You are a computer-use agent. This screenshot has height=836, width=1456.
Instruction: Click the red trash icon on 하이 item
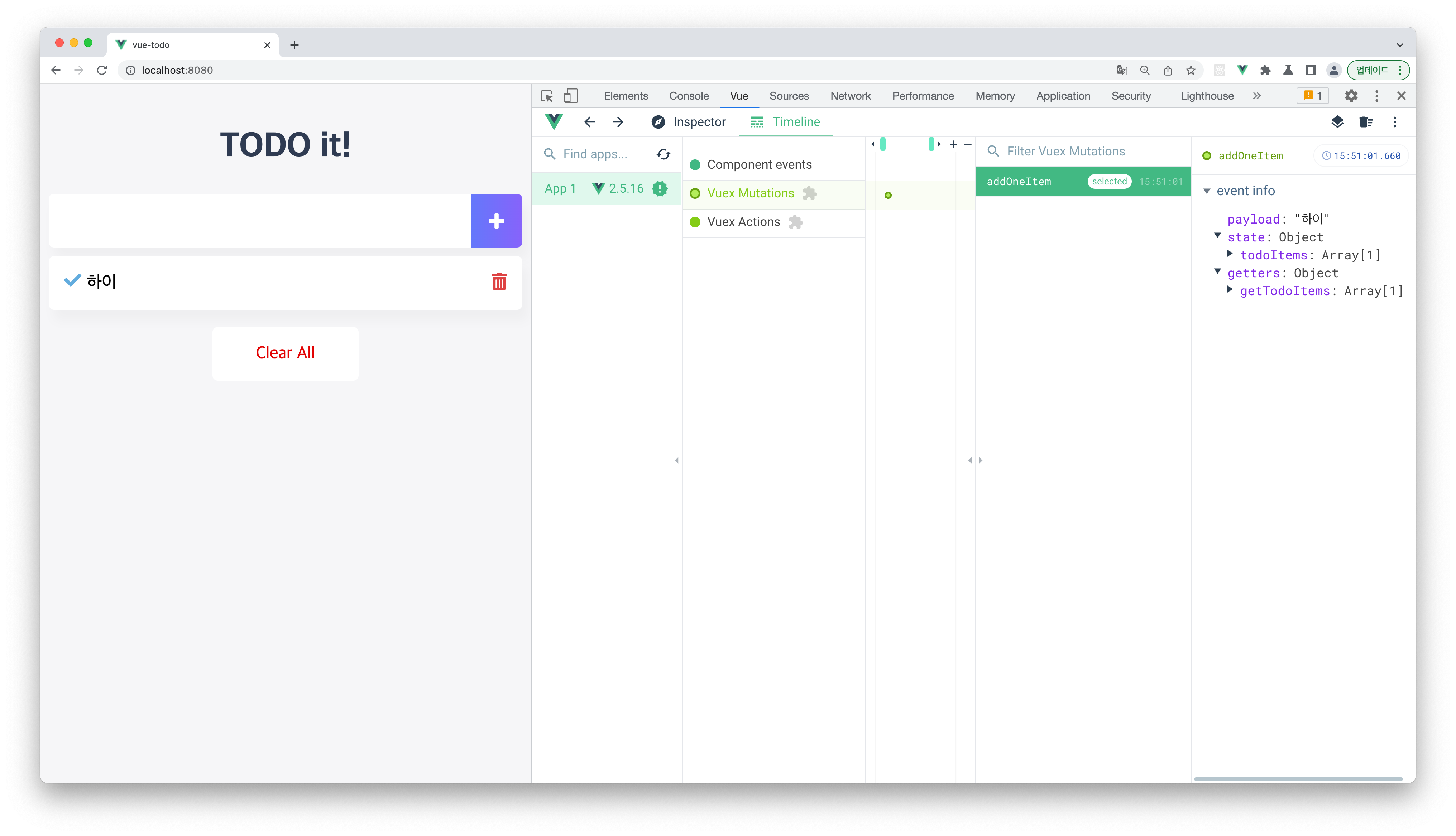click(499, 281)
